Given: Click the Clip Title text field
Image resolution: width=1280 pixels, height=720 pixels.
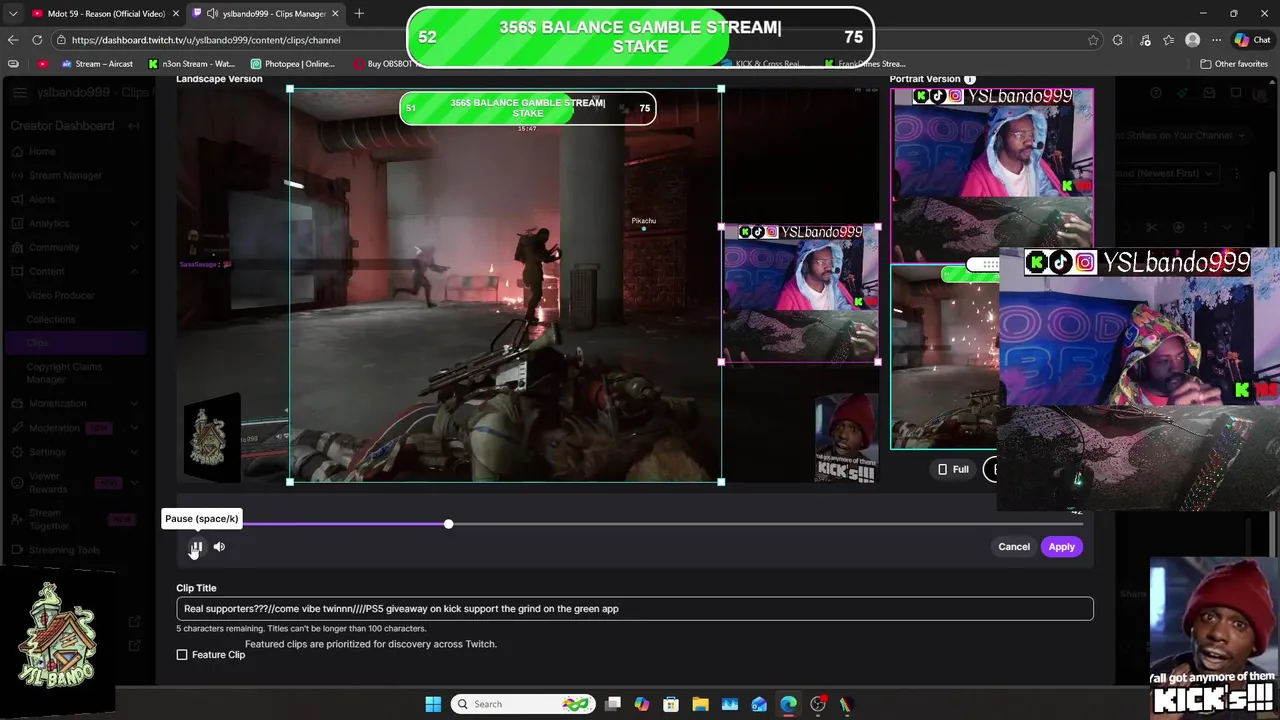Looking at the screenshot, I should [634, 608].
